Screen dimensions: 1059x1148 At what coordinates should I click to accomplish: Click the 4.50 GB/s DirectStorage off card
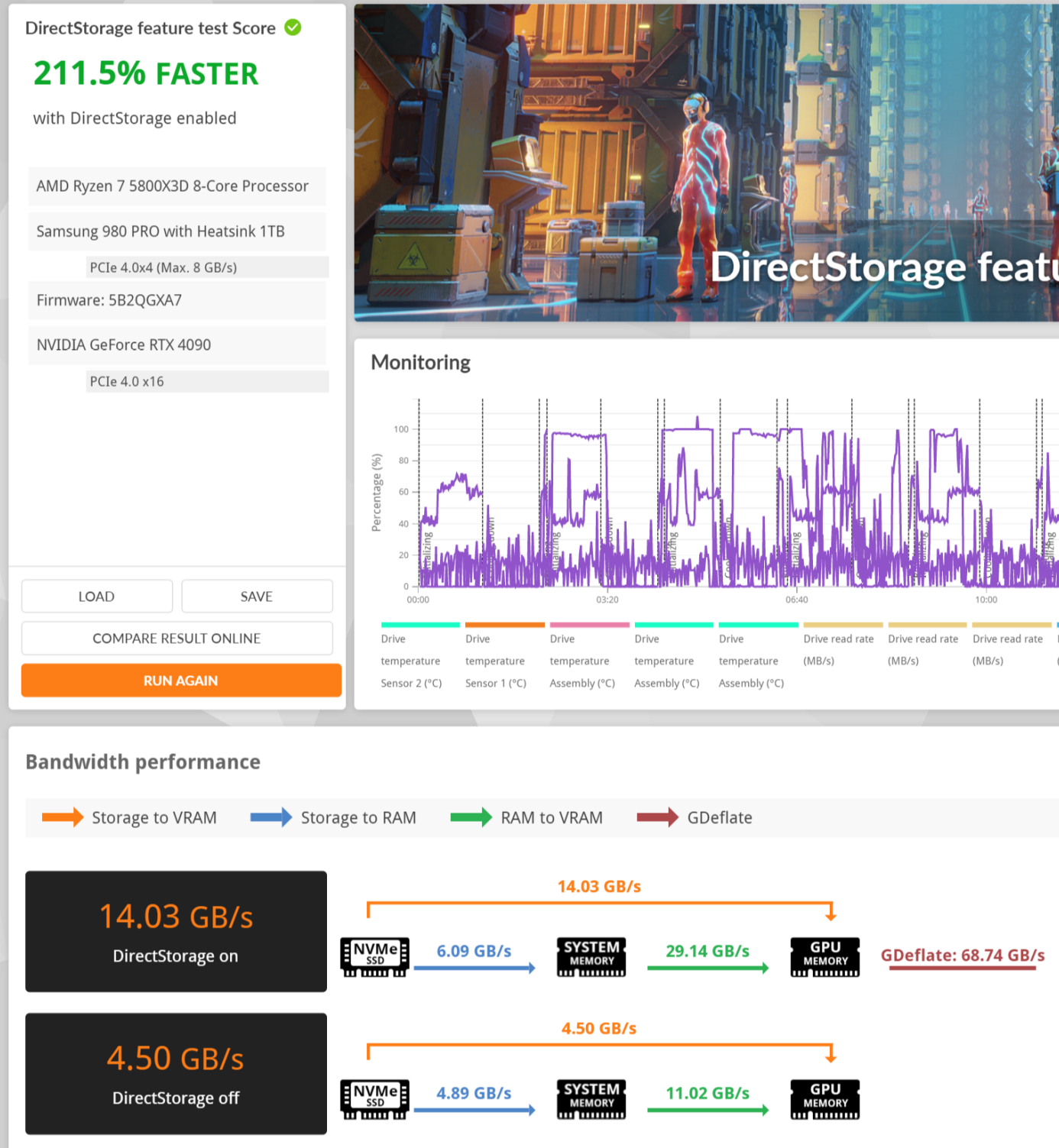pyautogui.click(x=176, y=1074)
